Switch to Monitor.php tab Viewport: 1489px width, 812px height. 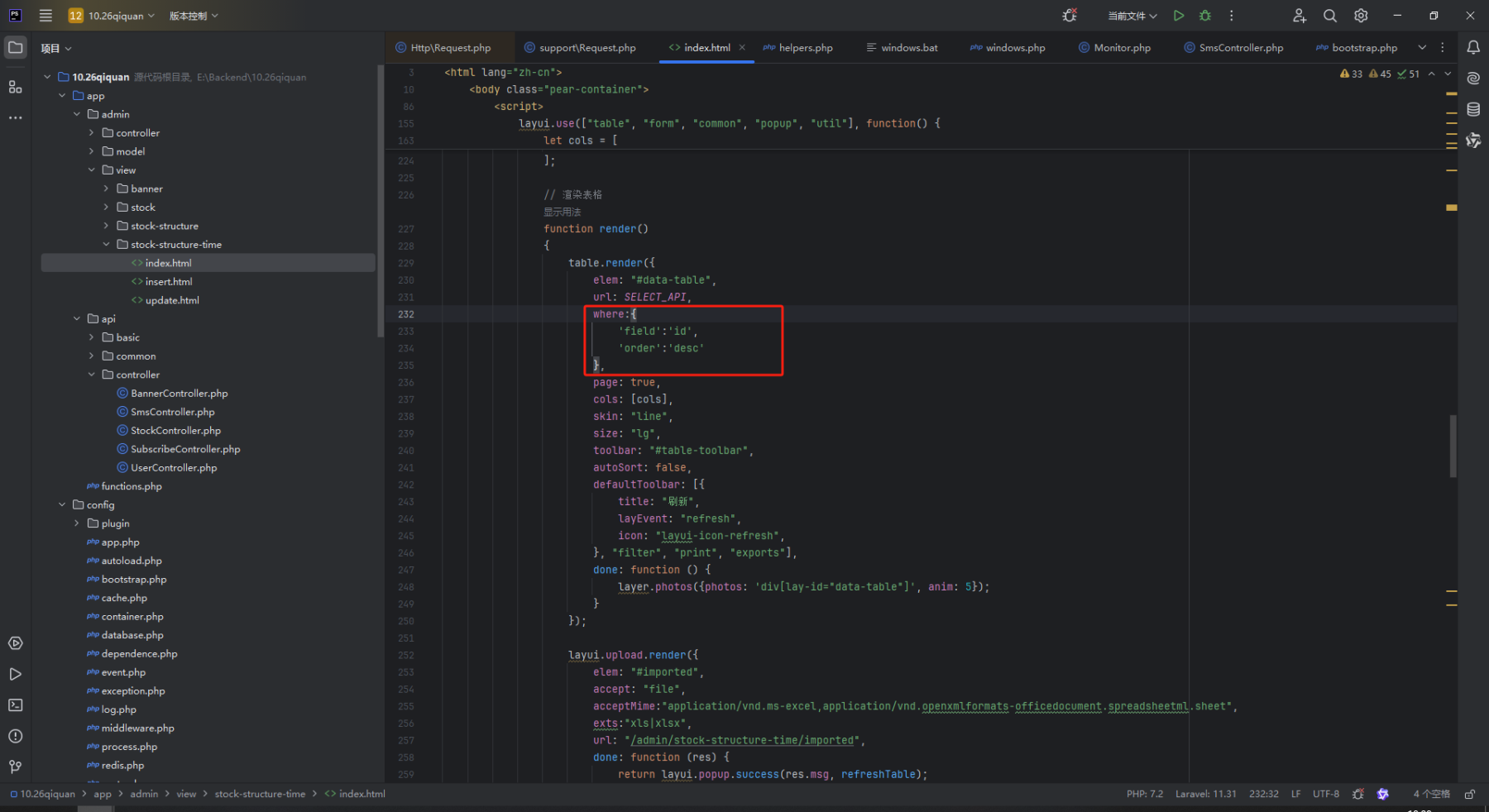(x=1114, y=47)
